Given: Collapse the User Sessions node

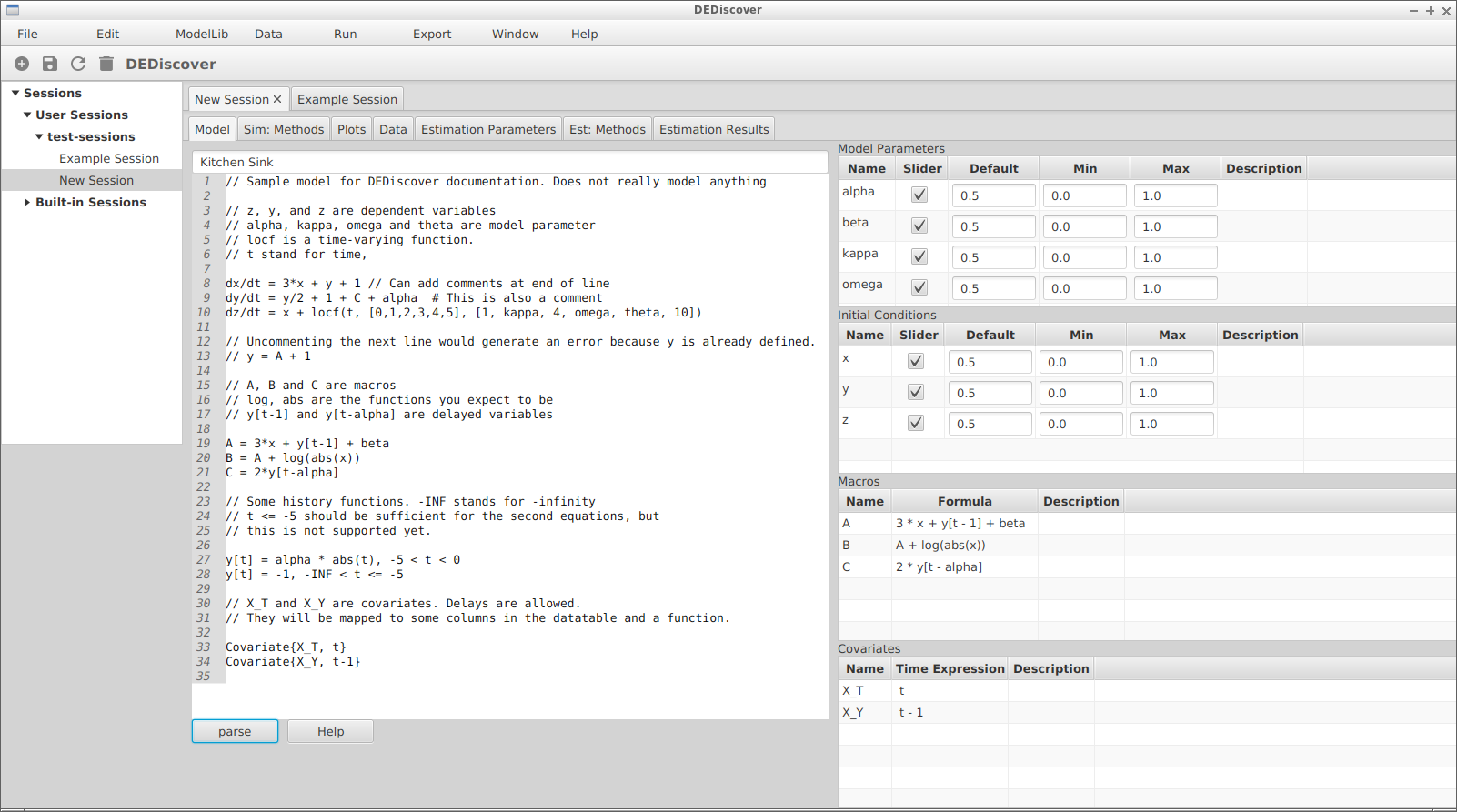Looking at the screenshot, I should click(x=27, y=115).
